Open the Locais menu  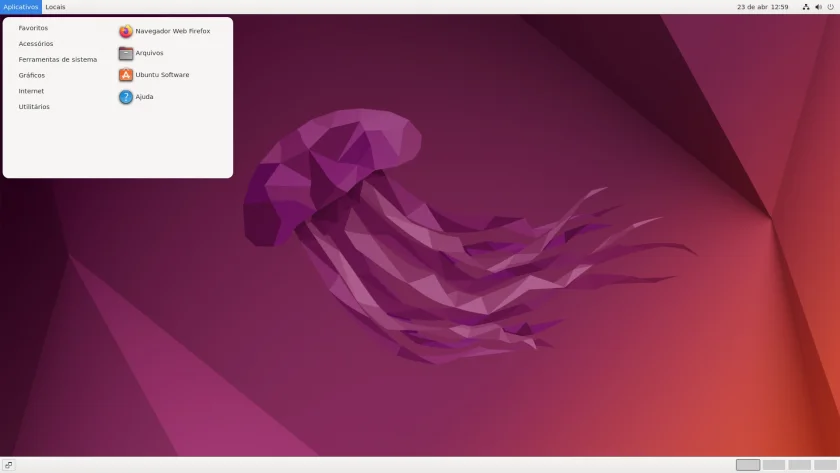point(55,7)
